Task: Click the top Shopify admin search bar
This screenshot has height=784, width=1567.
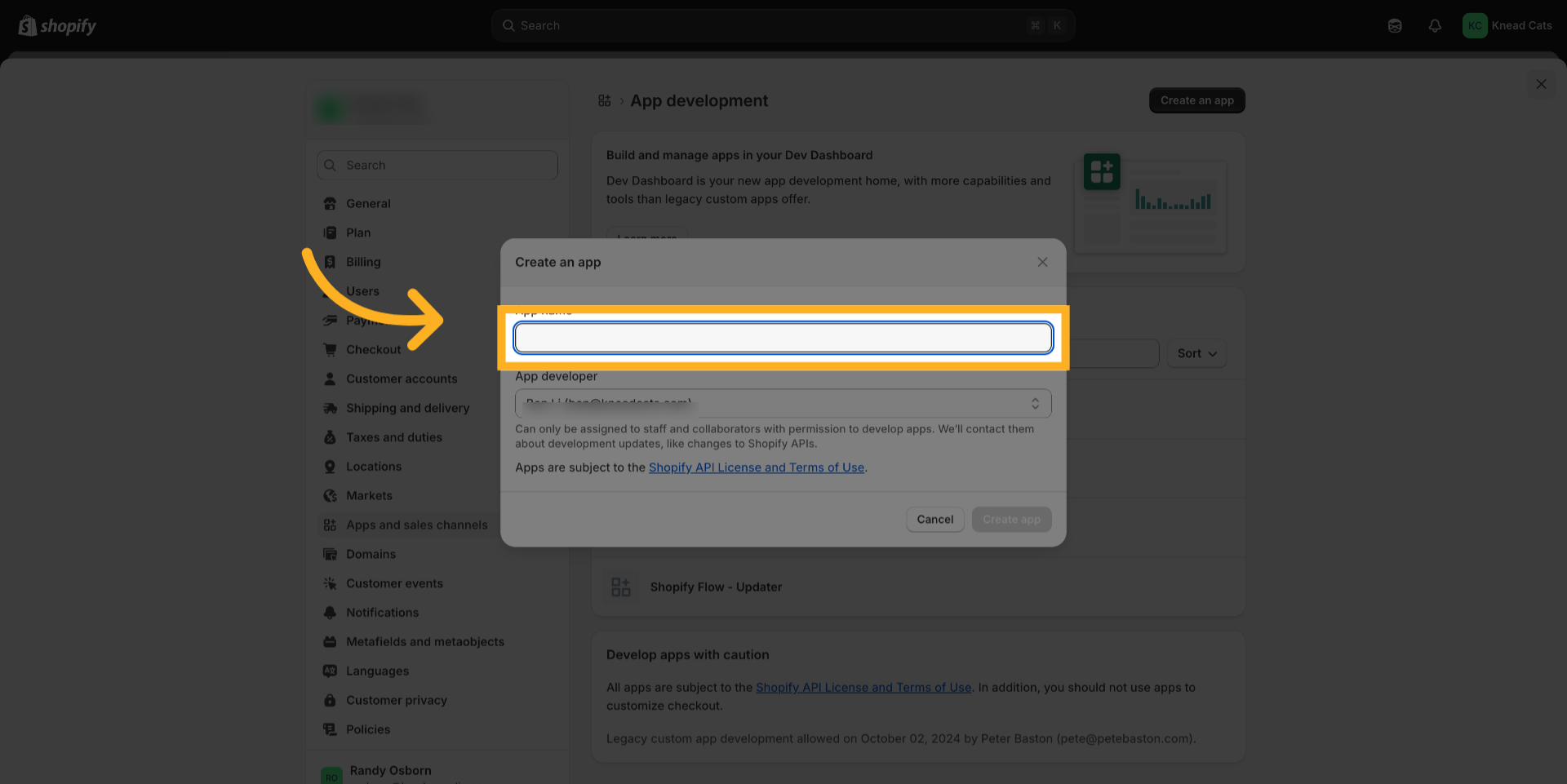Action: coord(783,26)
